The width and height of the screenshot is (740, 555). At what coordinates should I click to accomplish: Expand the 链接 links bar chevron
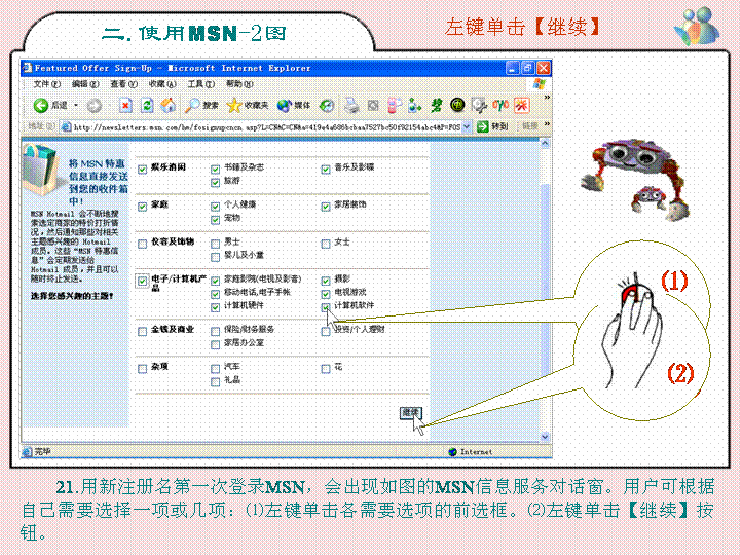pos(547,124)
